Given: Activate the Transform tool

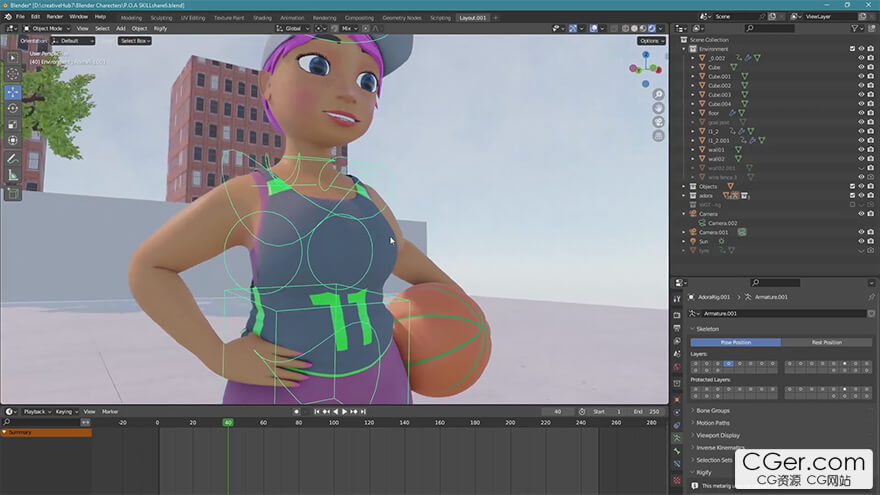Looking at the screenshot, I should (x=13, y=140).
